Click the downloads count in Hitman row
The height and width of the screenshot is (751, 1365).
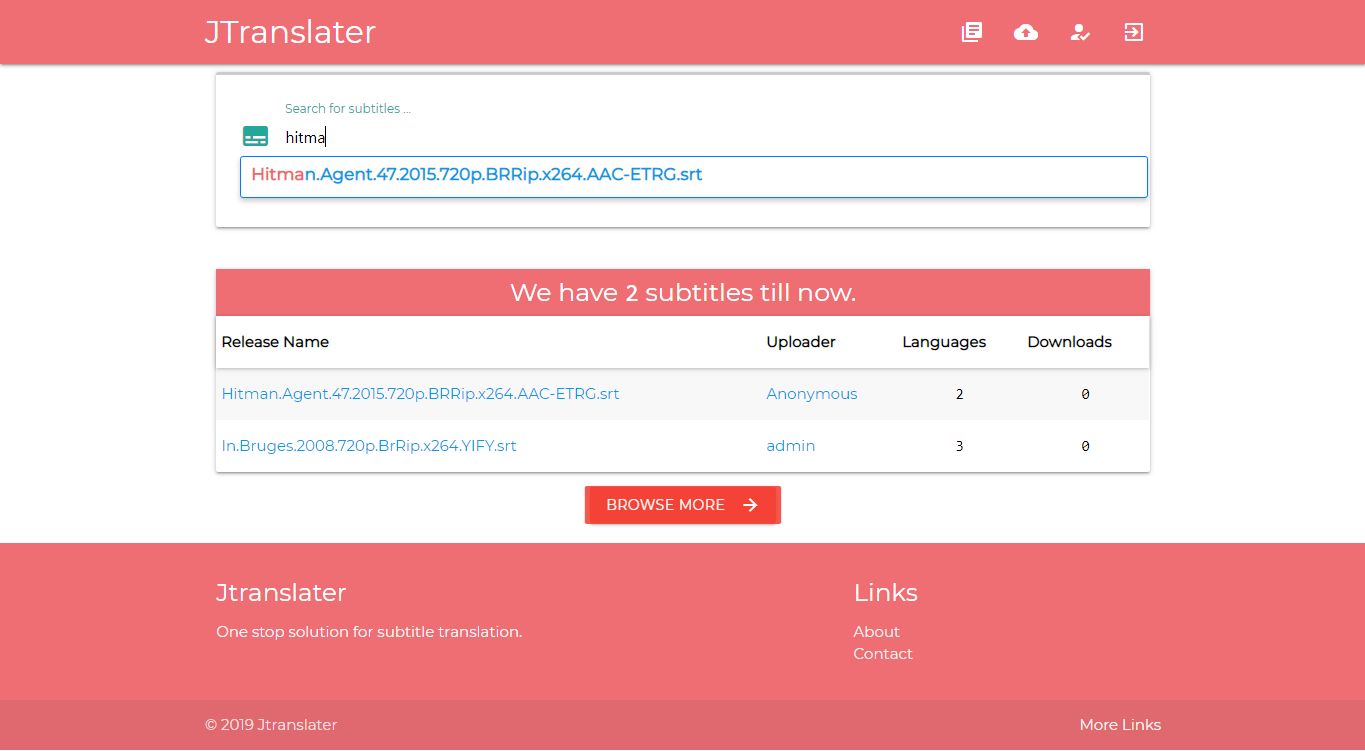tap(1085, 394)
